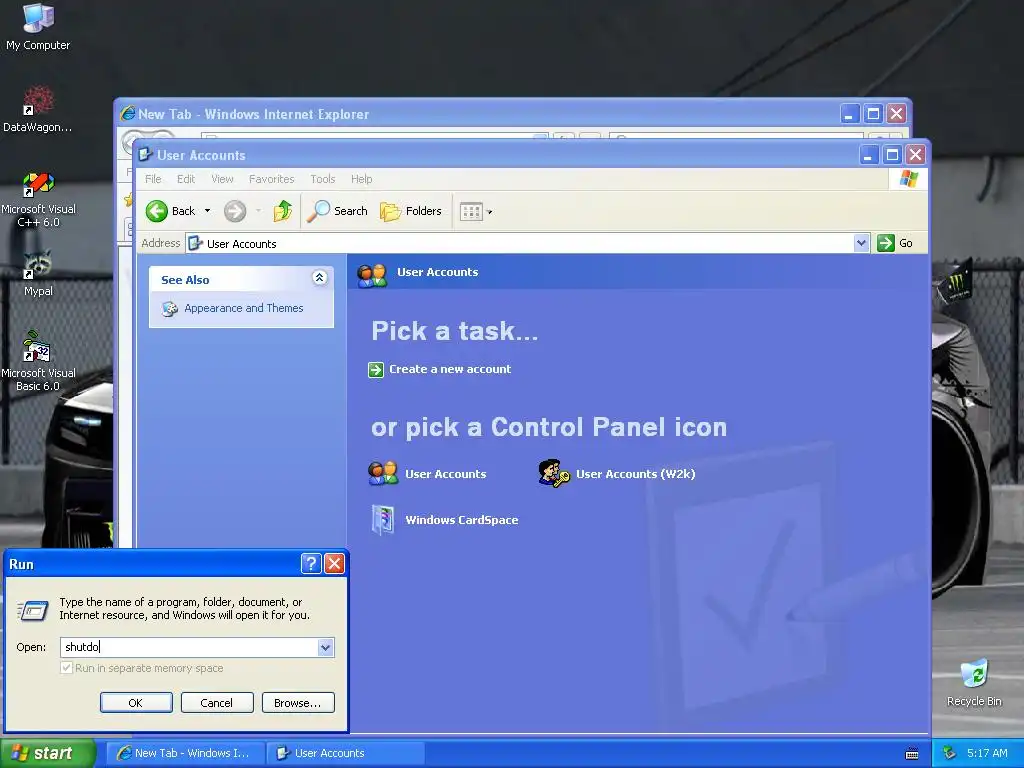Open the Recycle Bin icon
This screenshot has height=768, width=1024.
[x=974, y=683]
